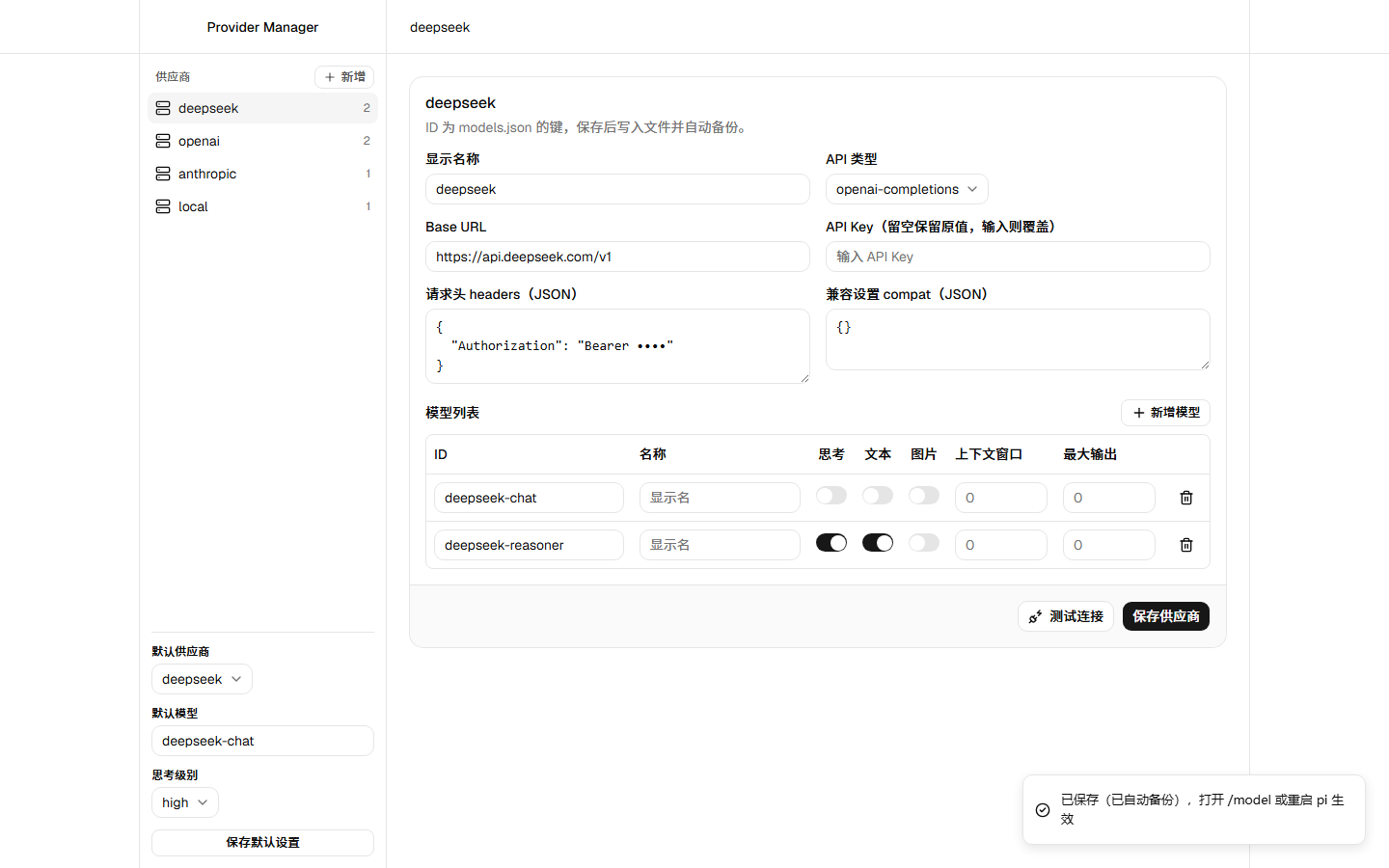Focus the API Key input field

[1018, 257]
